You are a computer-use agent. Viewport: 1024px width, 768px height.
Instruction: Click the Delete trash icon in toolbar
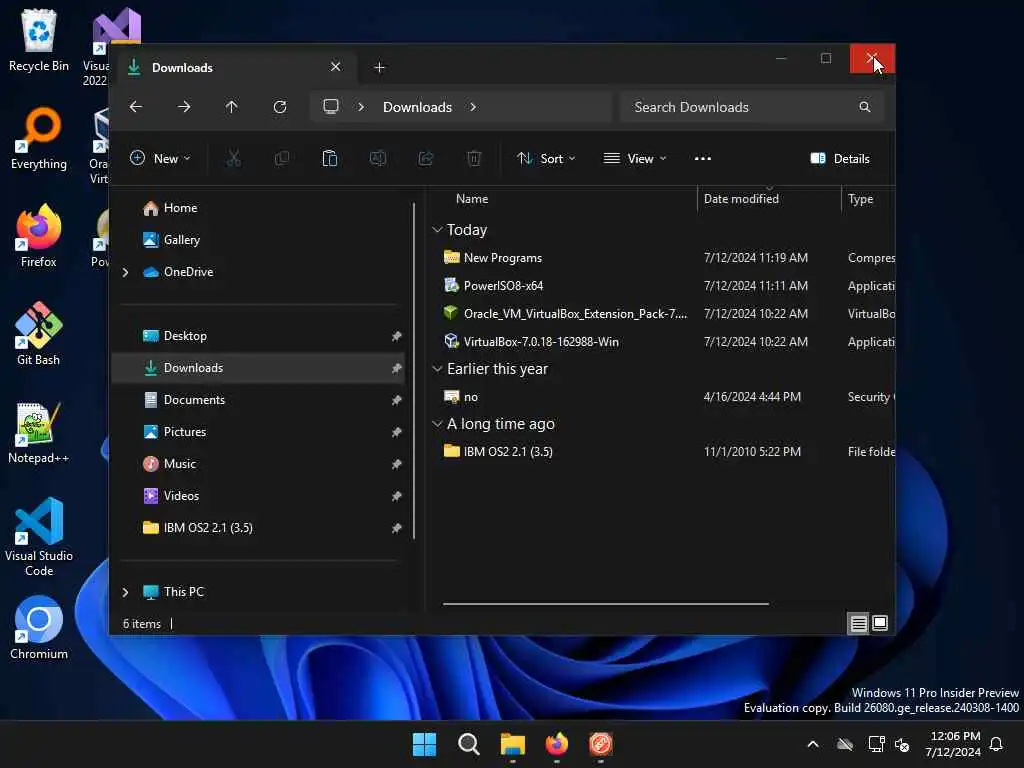coord(474,158)
